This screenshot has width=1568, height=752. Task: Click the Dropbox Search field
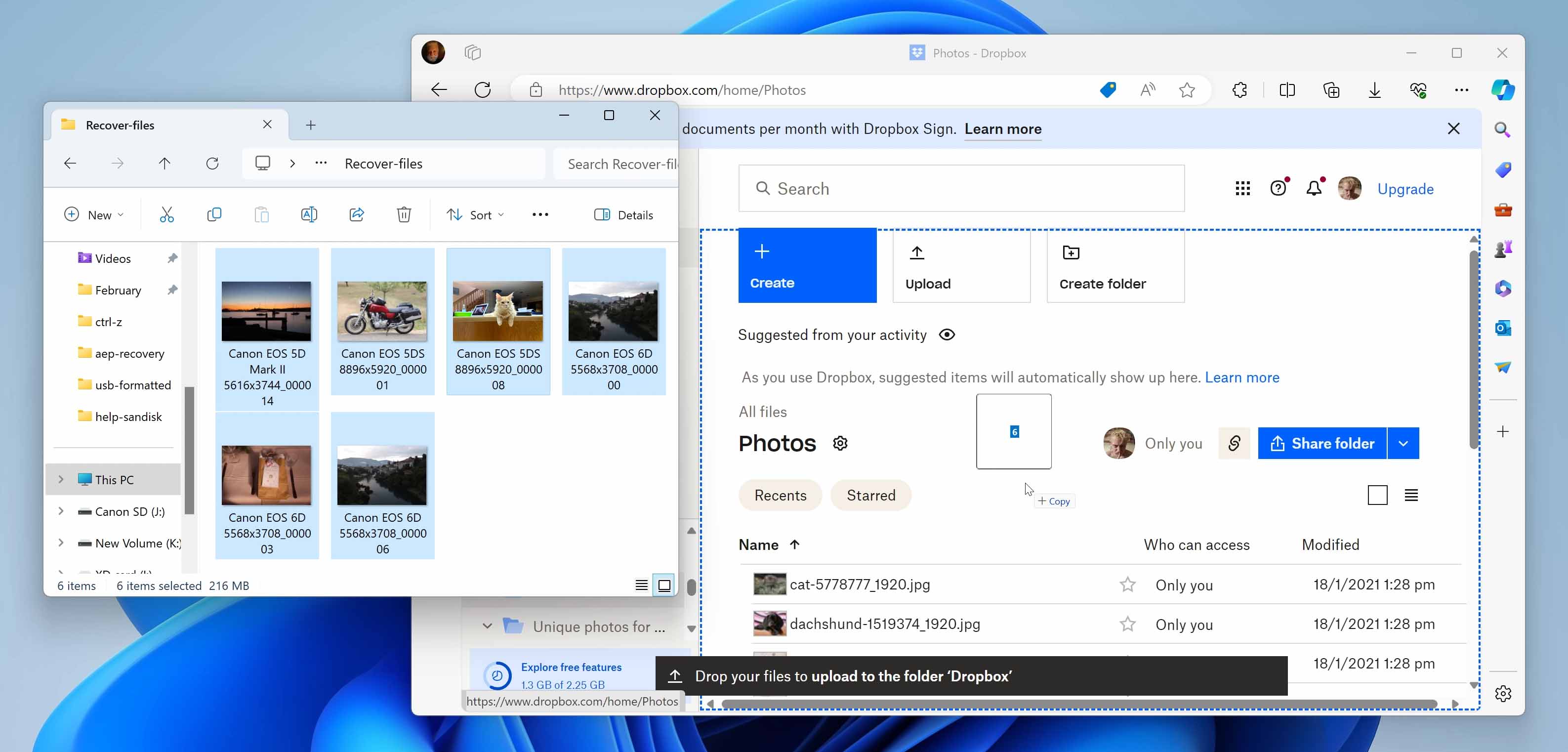click(x=961, y=189)
